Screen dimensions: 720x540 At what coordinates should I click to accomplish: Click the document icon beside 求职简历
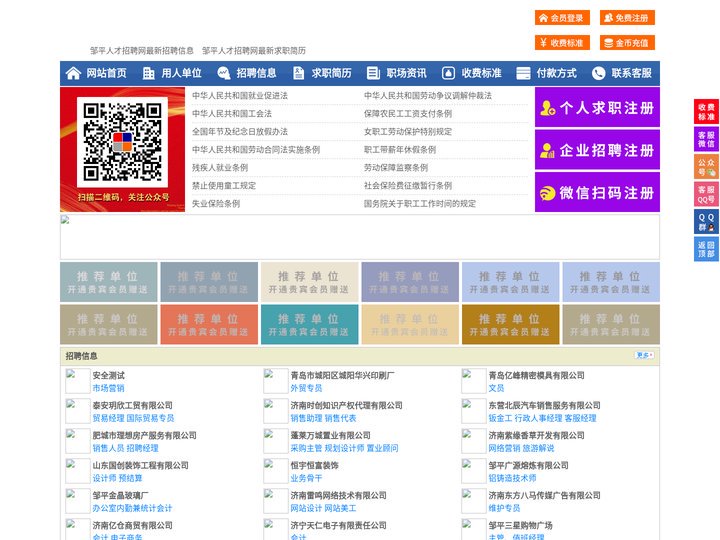pos(298,73)
